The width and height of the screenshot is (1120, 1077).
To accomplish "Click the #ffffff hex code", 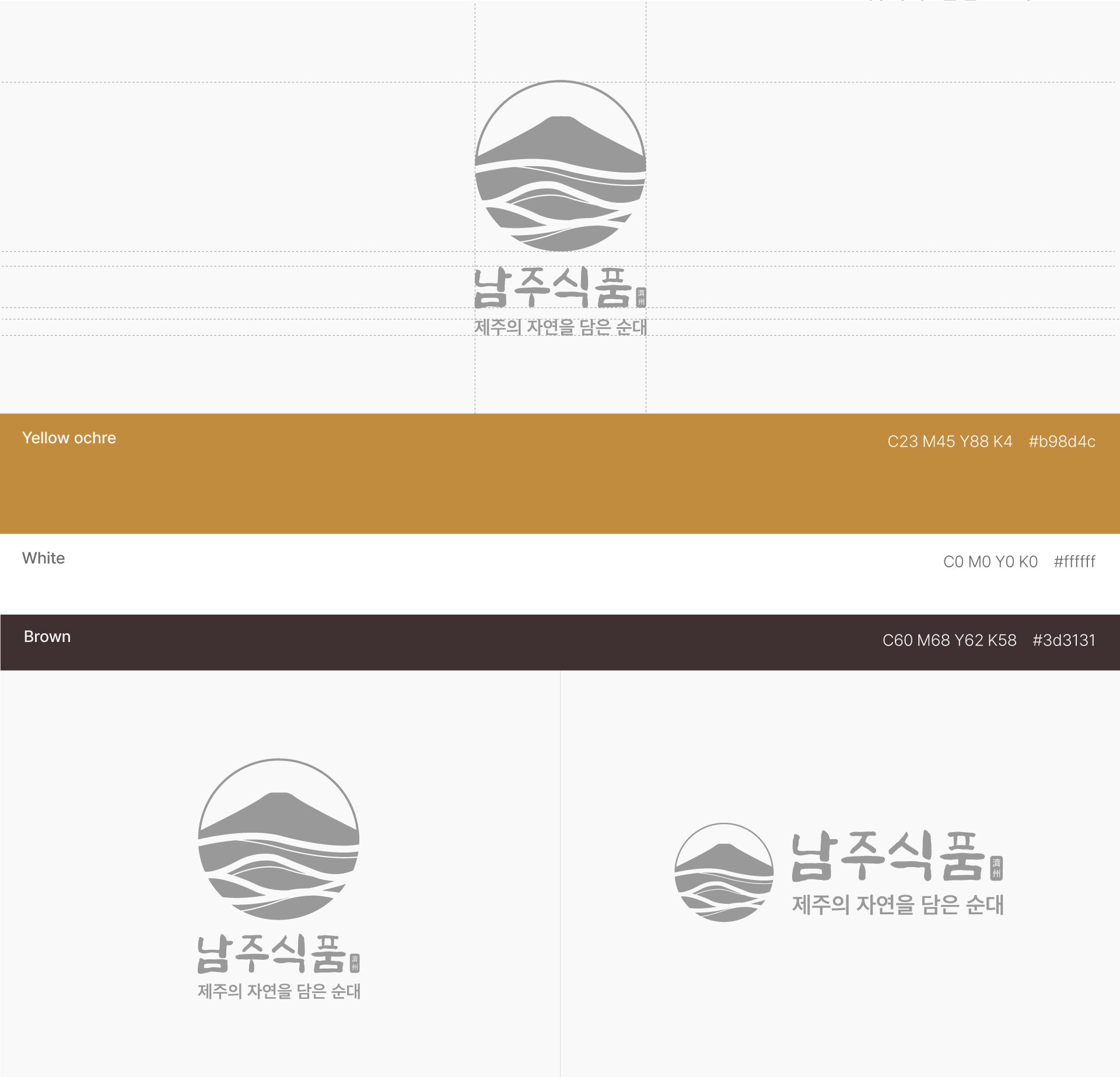I will coord(1074,562).
